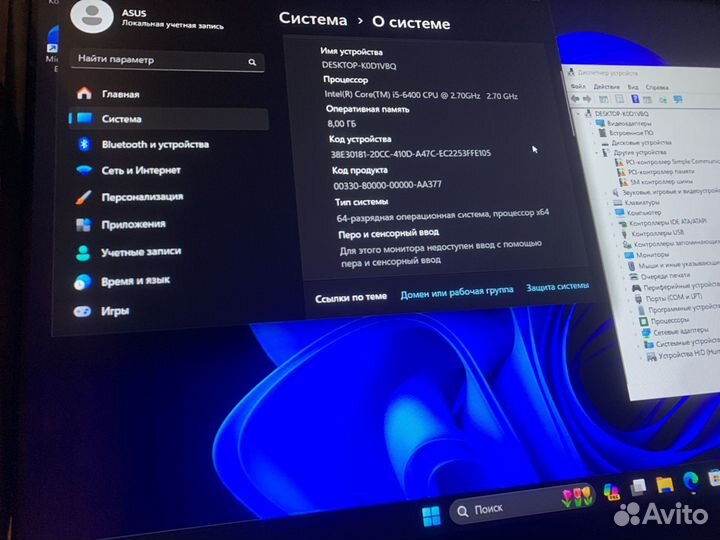Click the Bluetooth icon in sidebar
This screenshot has width=720, height=540.
click(84, 144)
